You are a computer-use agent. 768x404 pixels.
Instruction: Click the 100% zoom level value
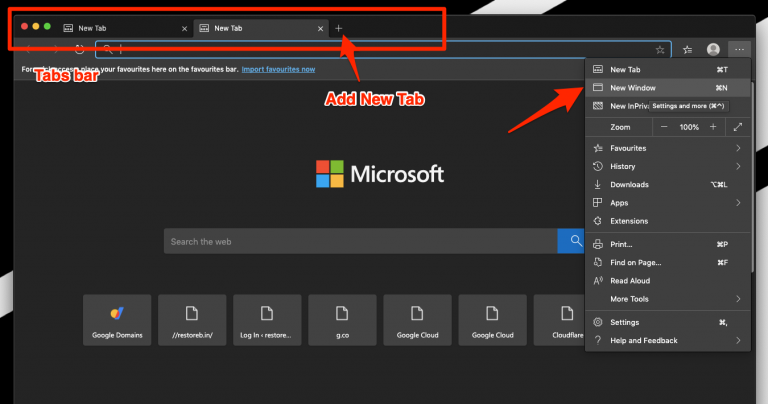(689, 127)
